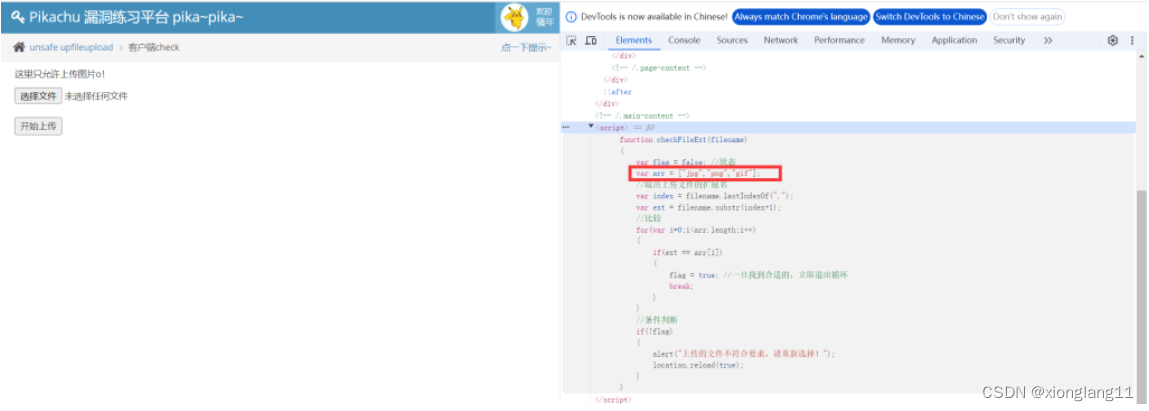Open the Performance tab
Screen dimensions: 1149x411
coord(839,40)
